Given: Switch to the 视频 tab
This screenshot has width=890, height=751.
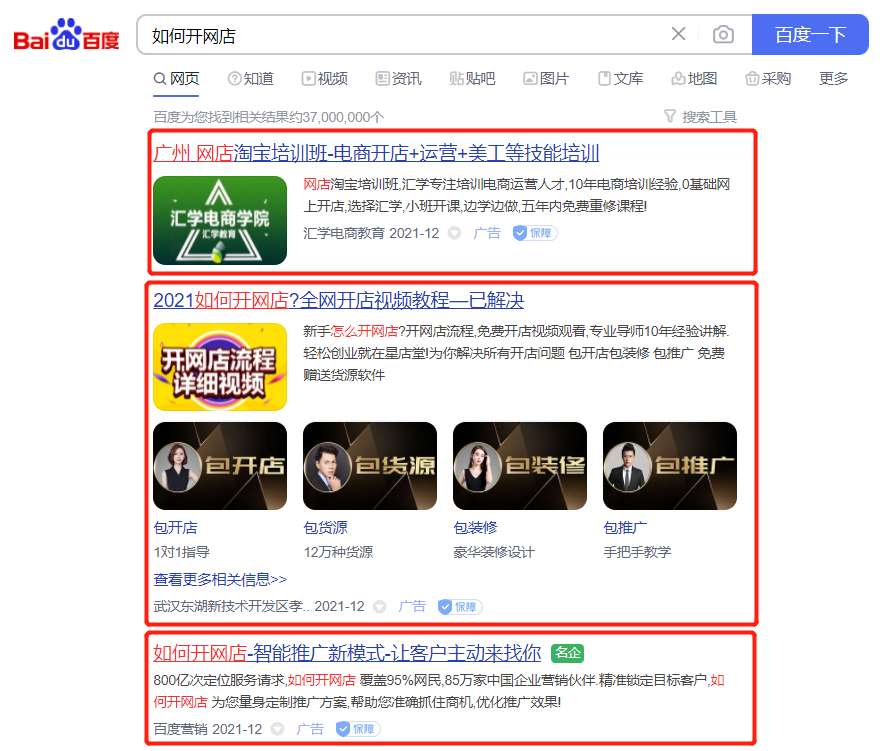Looking at the screenshot, I should coord(324,79).
